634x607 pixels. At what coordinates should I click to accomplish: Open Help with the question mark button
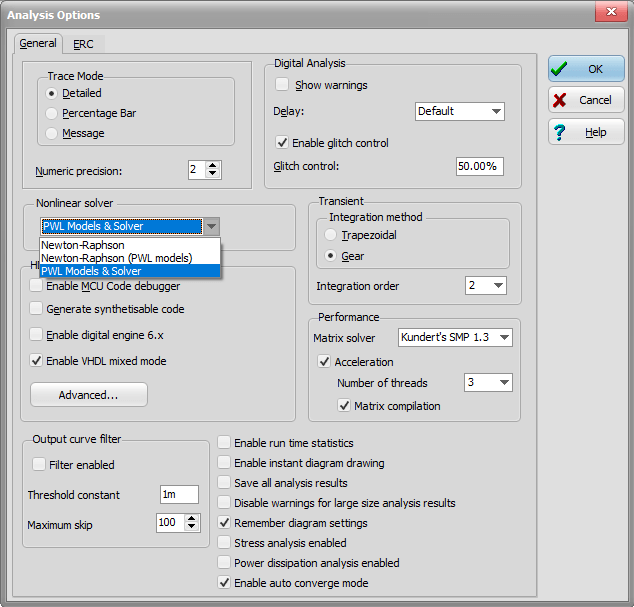[x=586, y=132]
